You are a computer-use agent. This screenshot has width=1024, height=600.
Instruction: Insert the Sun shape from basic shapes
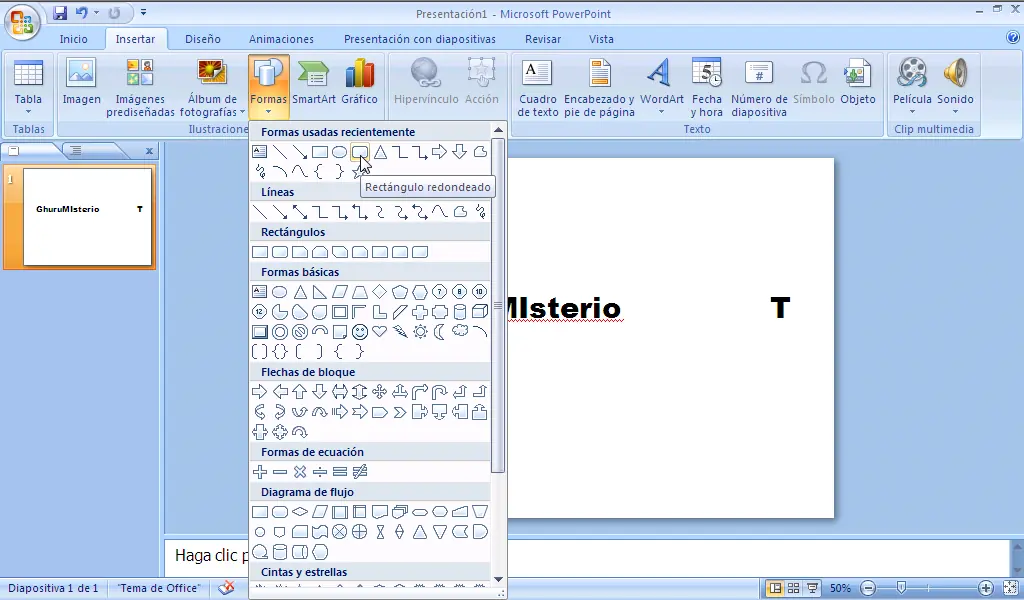click(x=420, y=332)
